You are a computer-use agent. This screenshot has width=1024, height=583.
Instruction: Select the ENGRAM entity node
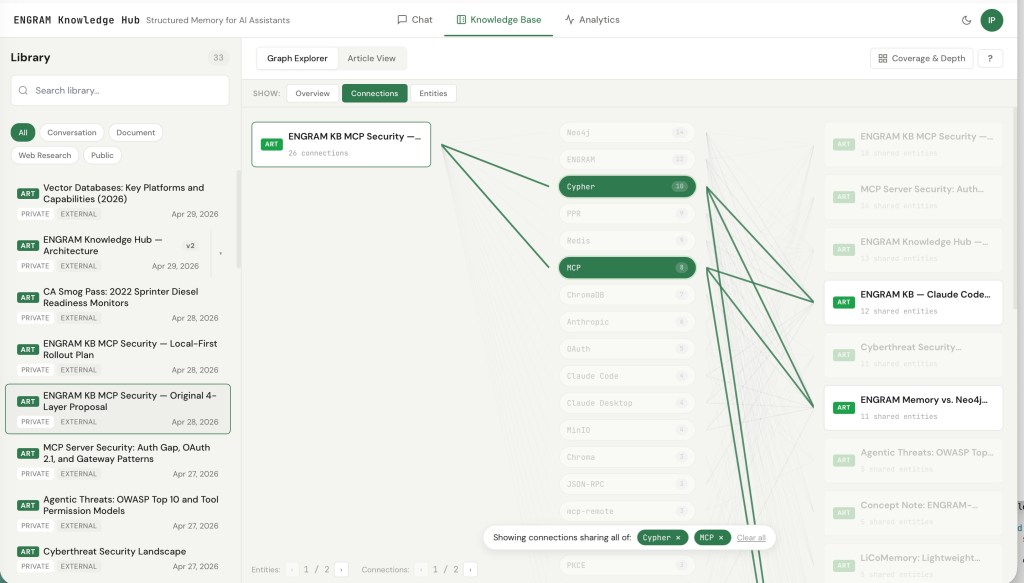[x=627, y=159]
